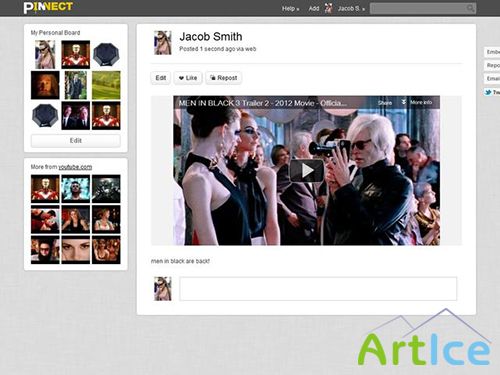500x375 pixels.
Task: Expand the Jacob S. account dropdown
Action: 351,9
